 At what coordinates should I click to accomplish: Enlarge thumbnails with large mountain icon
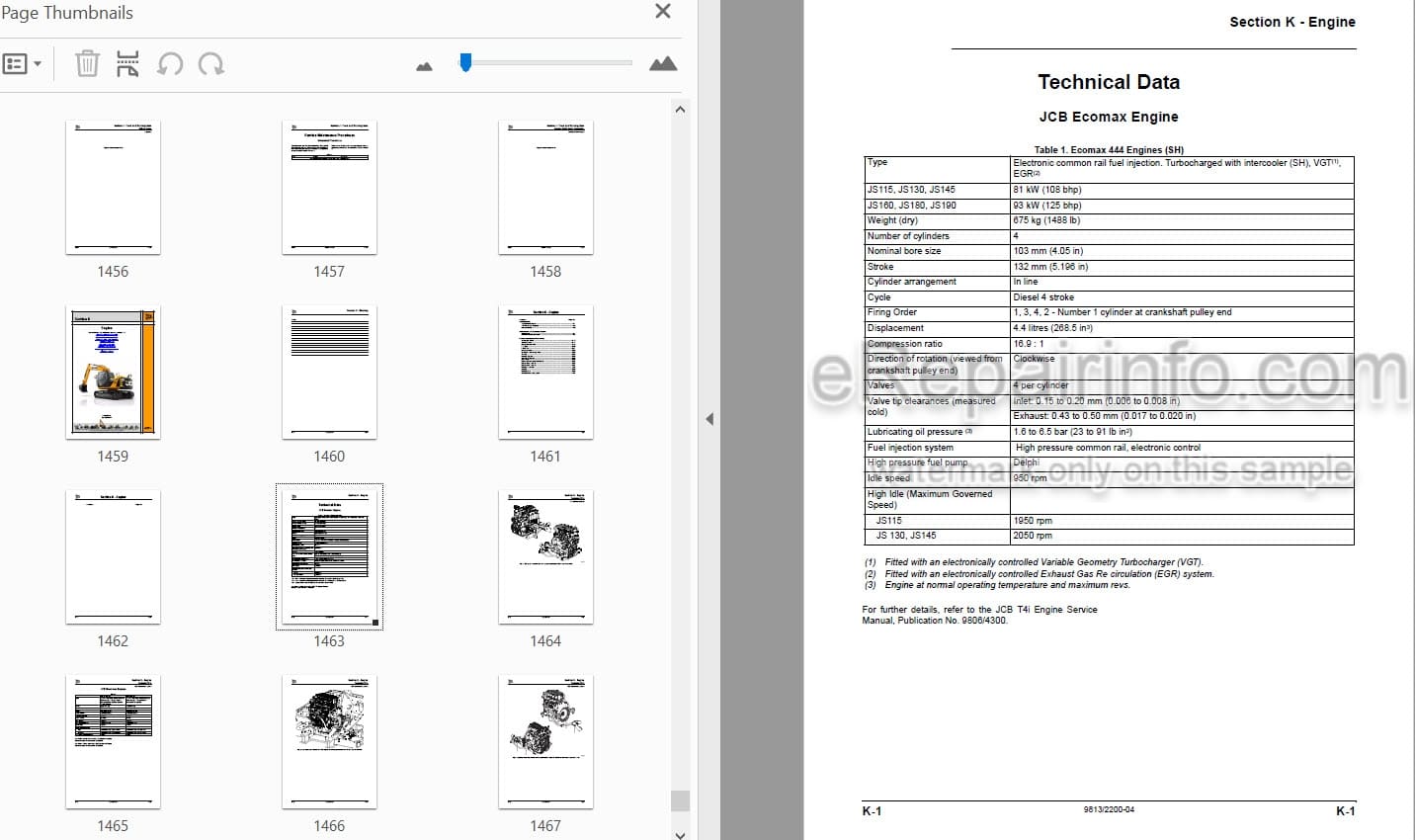coord(663,64)
